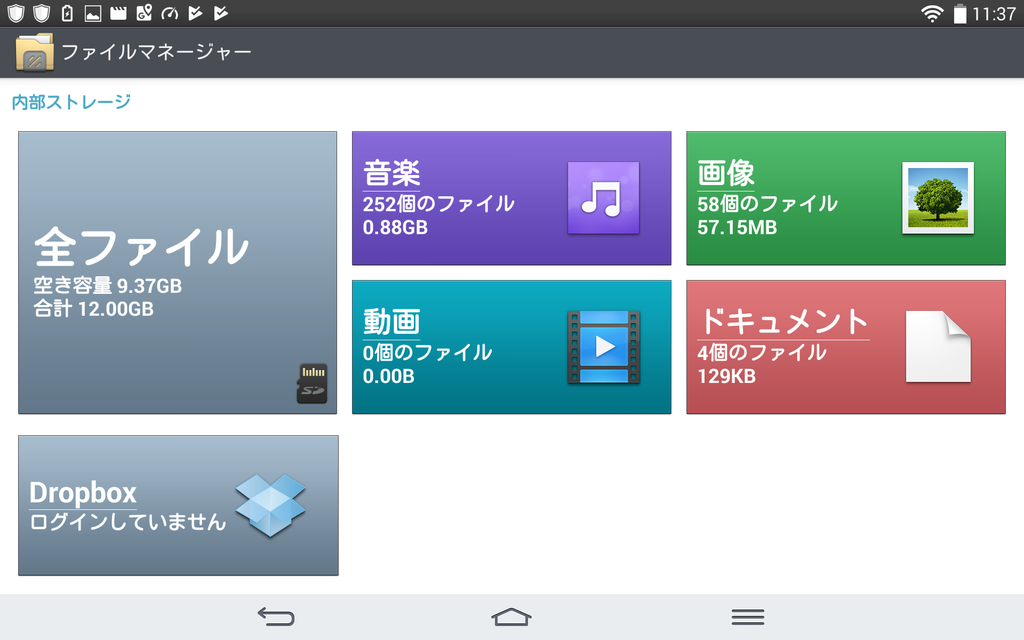Open the menu navigation button
This screenshot has height=640, width=1024.
point(748,616)
